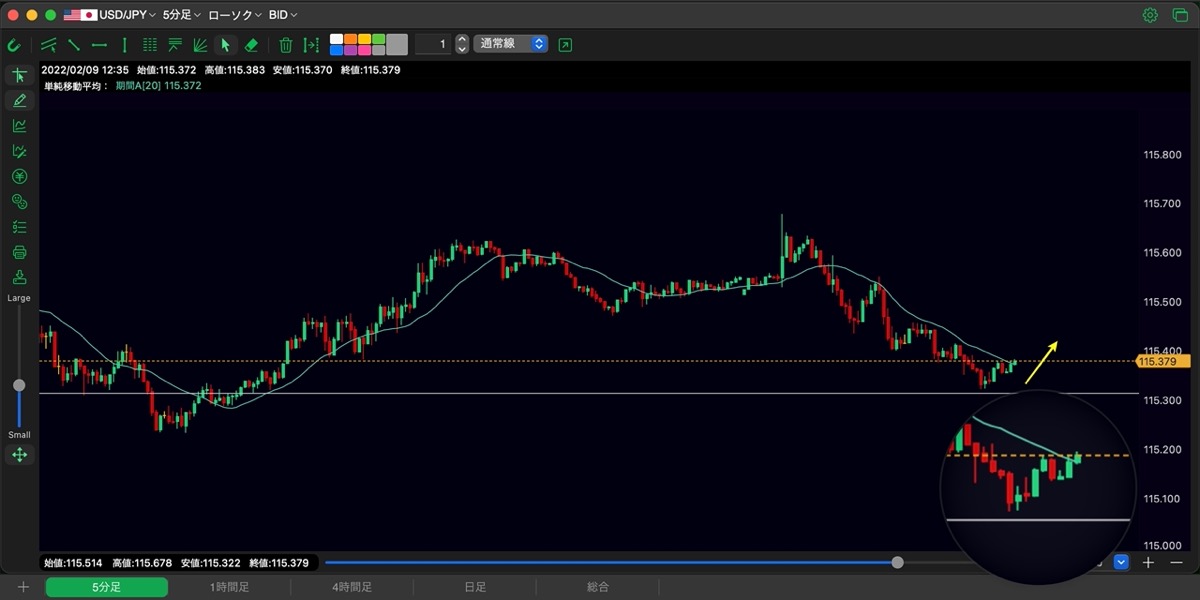Switch to the 1時間足 tab
The image size is (1200, 600).
(x=229, y=588)
